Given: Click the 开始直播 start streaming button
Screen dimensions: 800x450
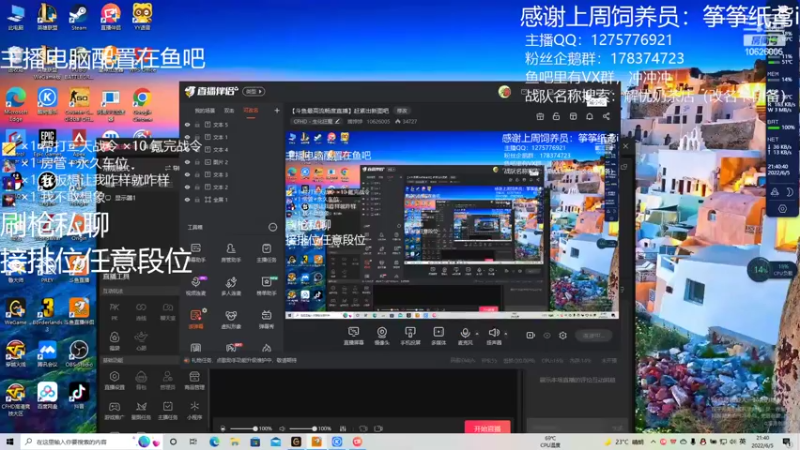Looking at the screenshot, I should 487,428.
